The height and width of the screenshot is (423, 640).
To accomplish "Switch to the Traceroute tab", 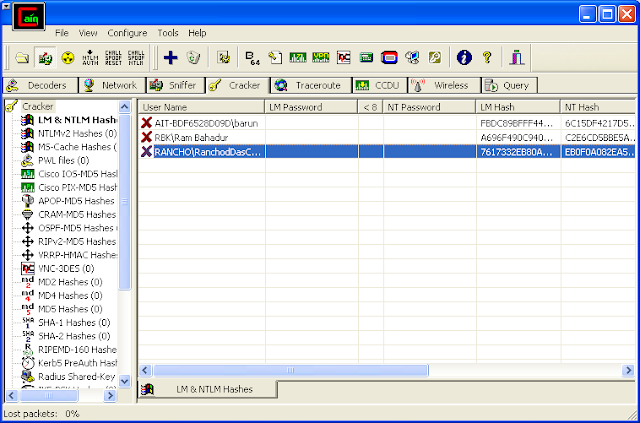I will (311, 86).
